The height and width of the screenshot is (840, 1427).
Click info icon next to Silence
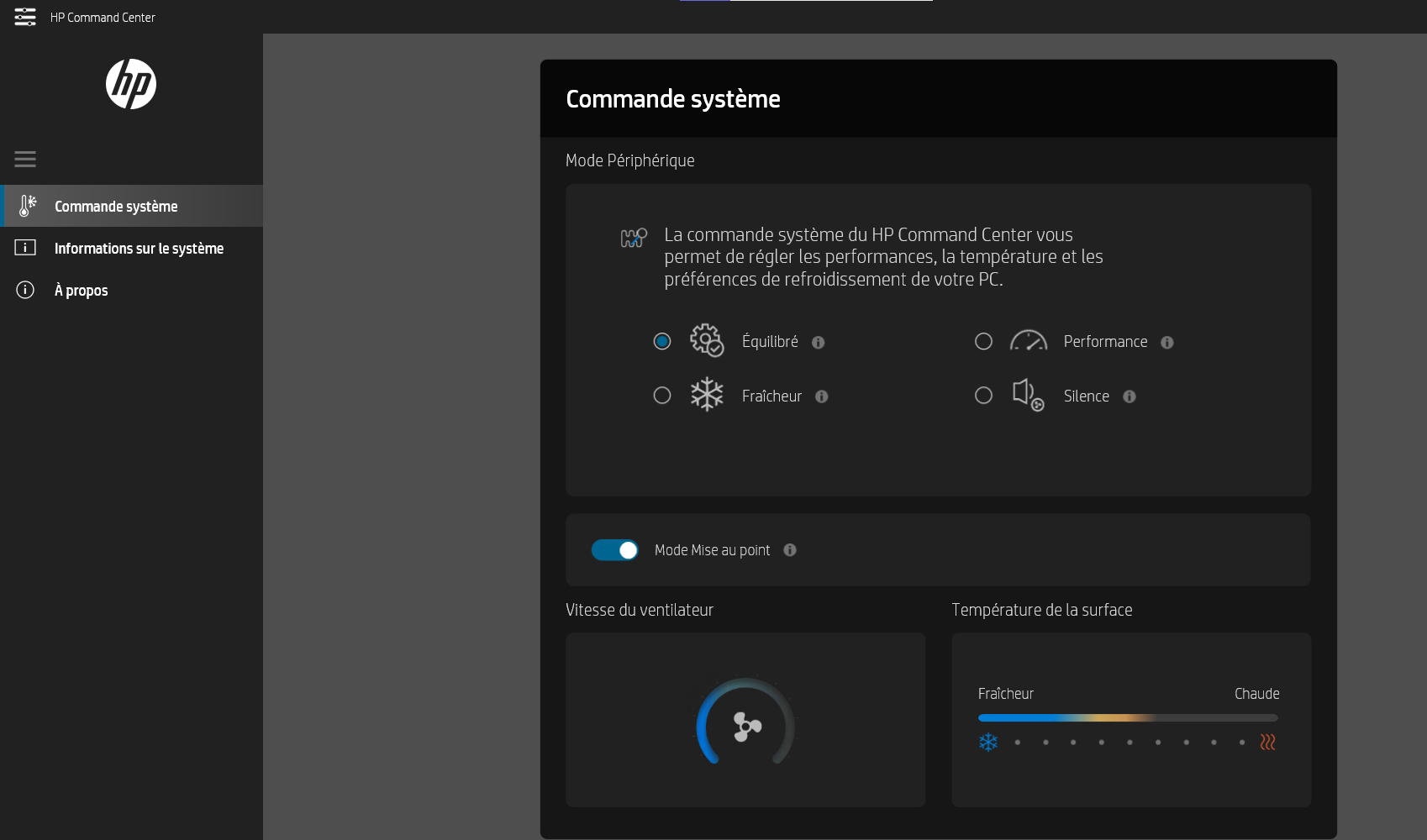(x=1129, y=396)
